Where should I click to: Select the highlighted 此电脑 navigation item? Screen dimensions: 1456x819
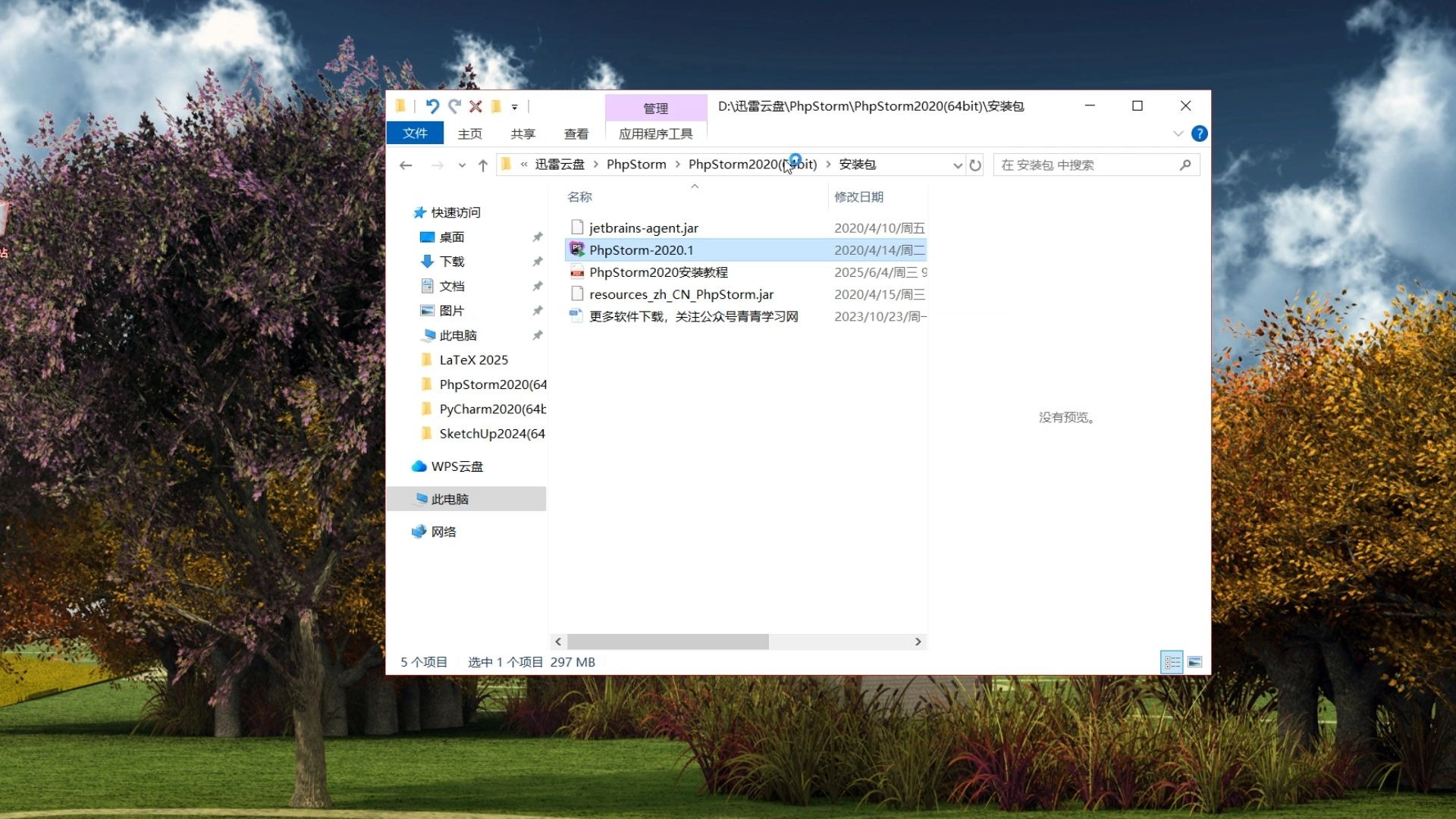tap(466, 499)
